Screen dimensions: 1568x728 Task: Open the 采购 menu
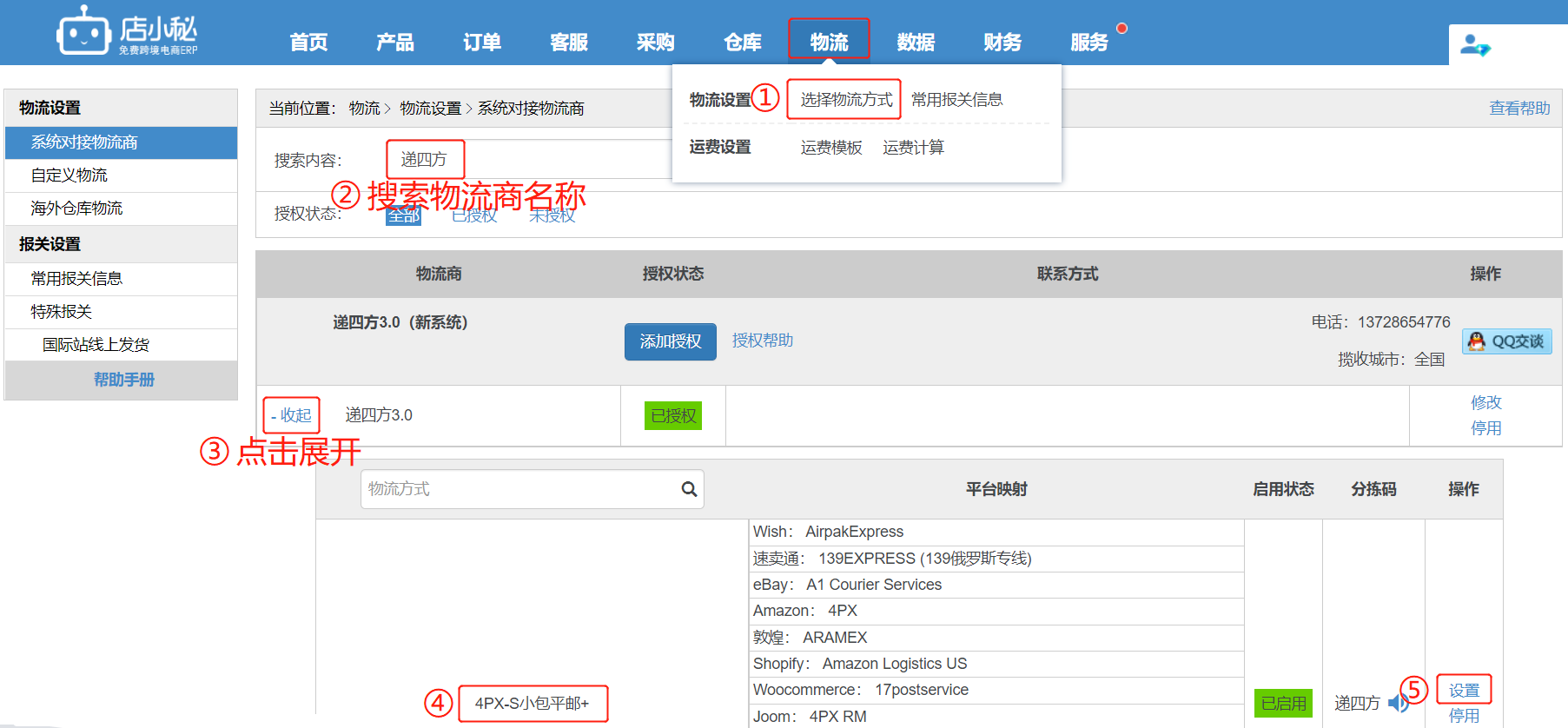pyautogui.click(x=656, y=42)
